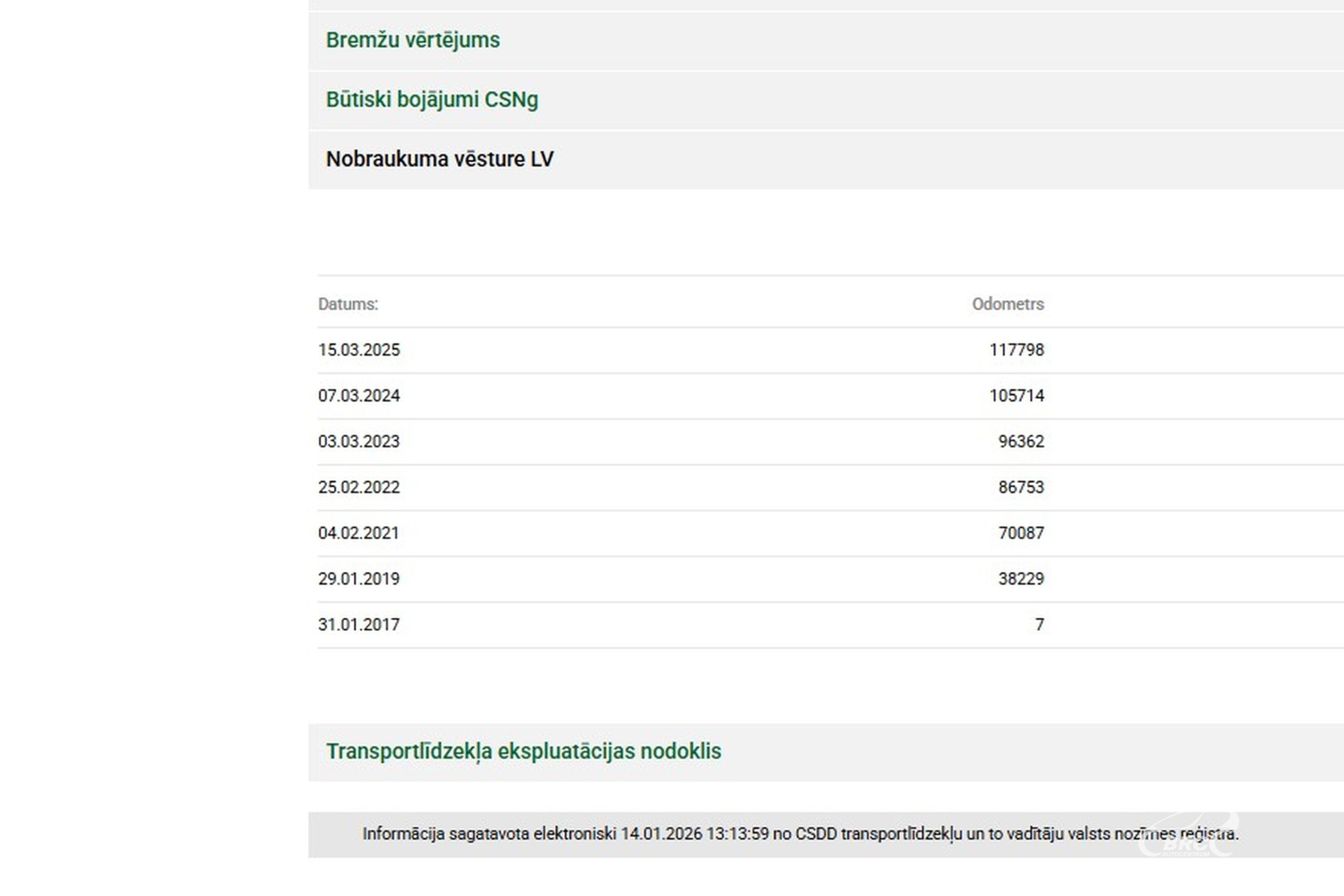Click odometer value 96362

point(1020,441)
